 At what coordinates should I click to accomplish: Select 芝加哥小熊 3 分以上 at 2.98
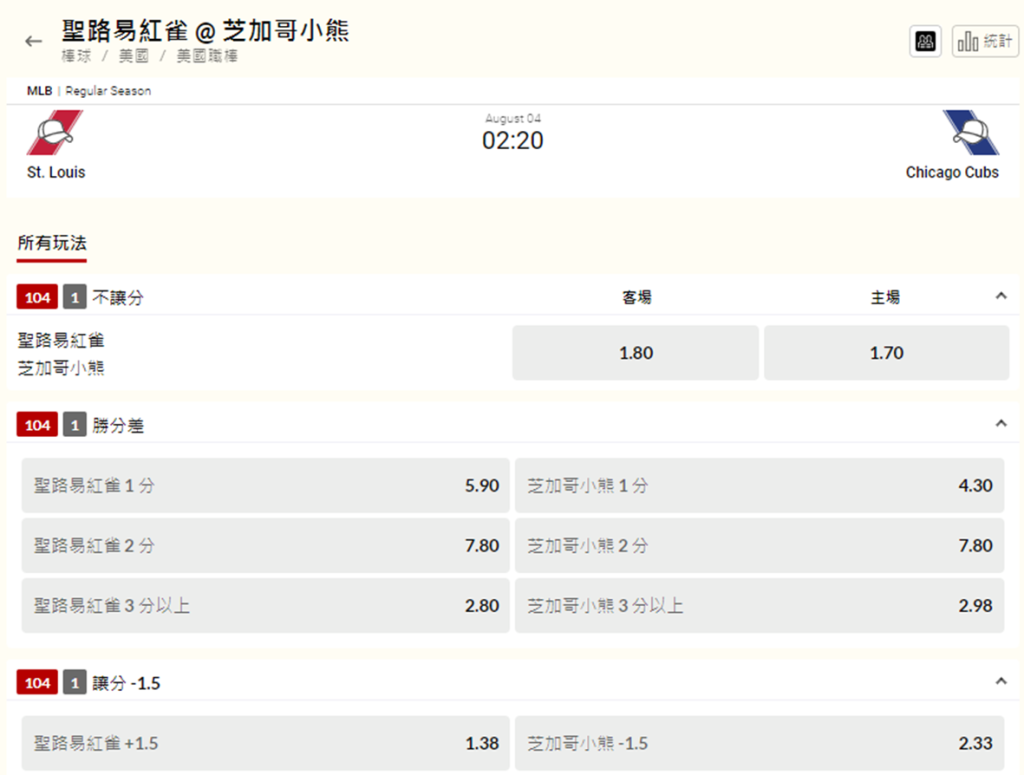point(760,605)
